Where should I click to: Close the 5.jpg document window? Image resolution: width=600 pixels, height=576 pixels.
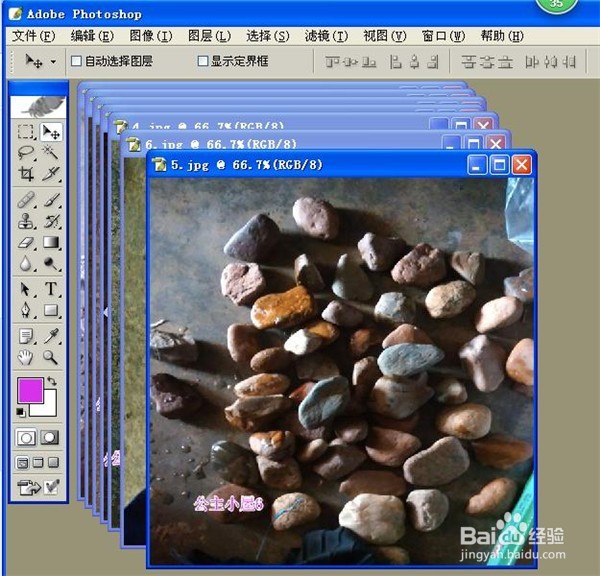tap(522, 165)
